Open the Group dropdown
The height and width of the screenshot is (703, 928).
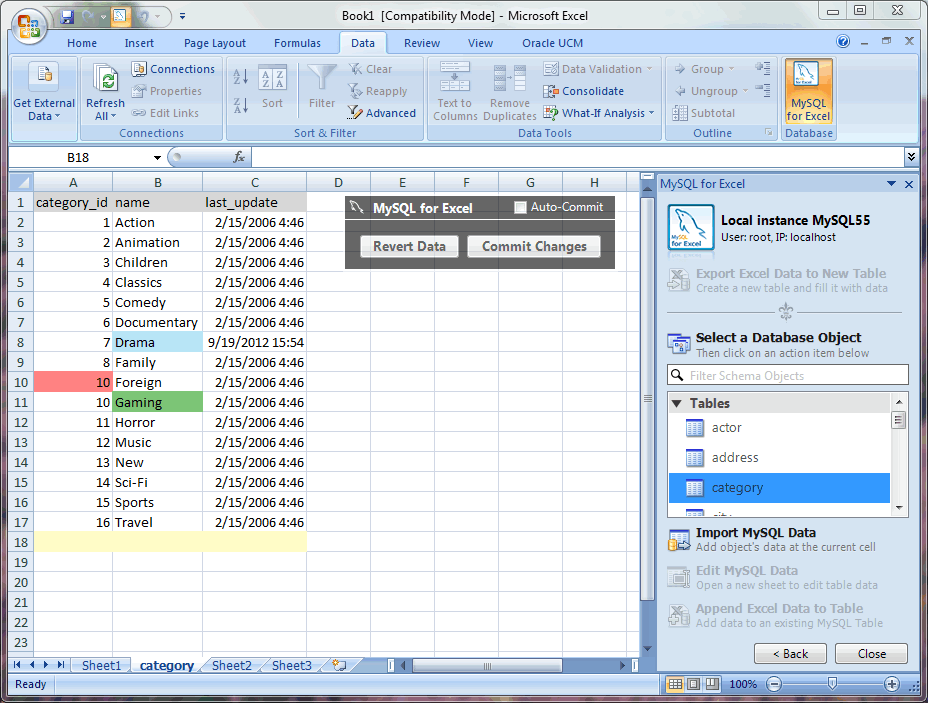pyautogui.click(x=704, y=69)
